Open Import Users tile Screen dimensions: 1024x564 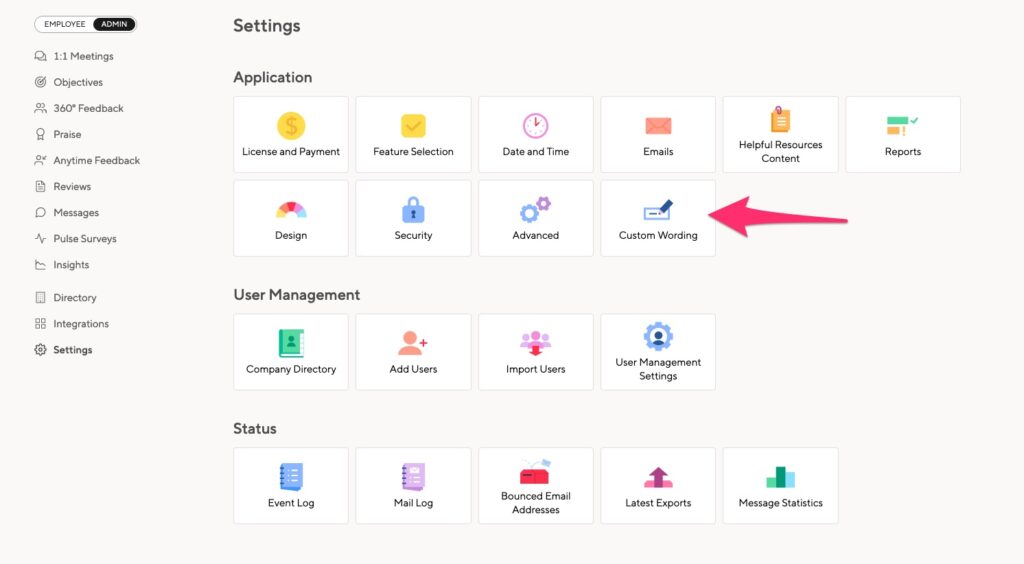click(536, 352)
